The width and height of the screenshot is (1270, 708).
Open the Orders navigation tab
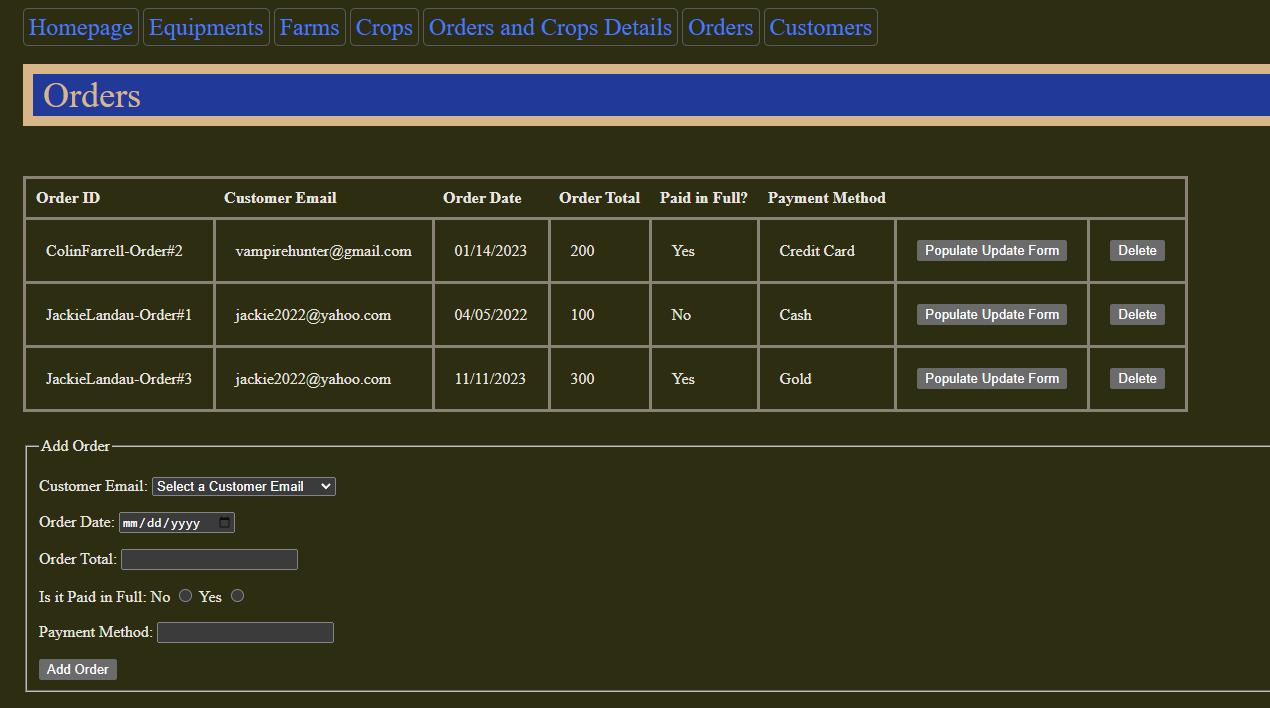pos(720,27)
